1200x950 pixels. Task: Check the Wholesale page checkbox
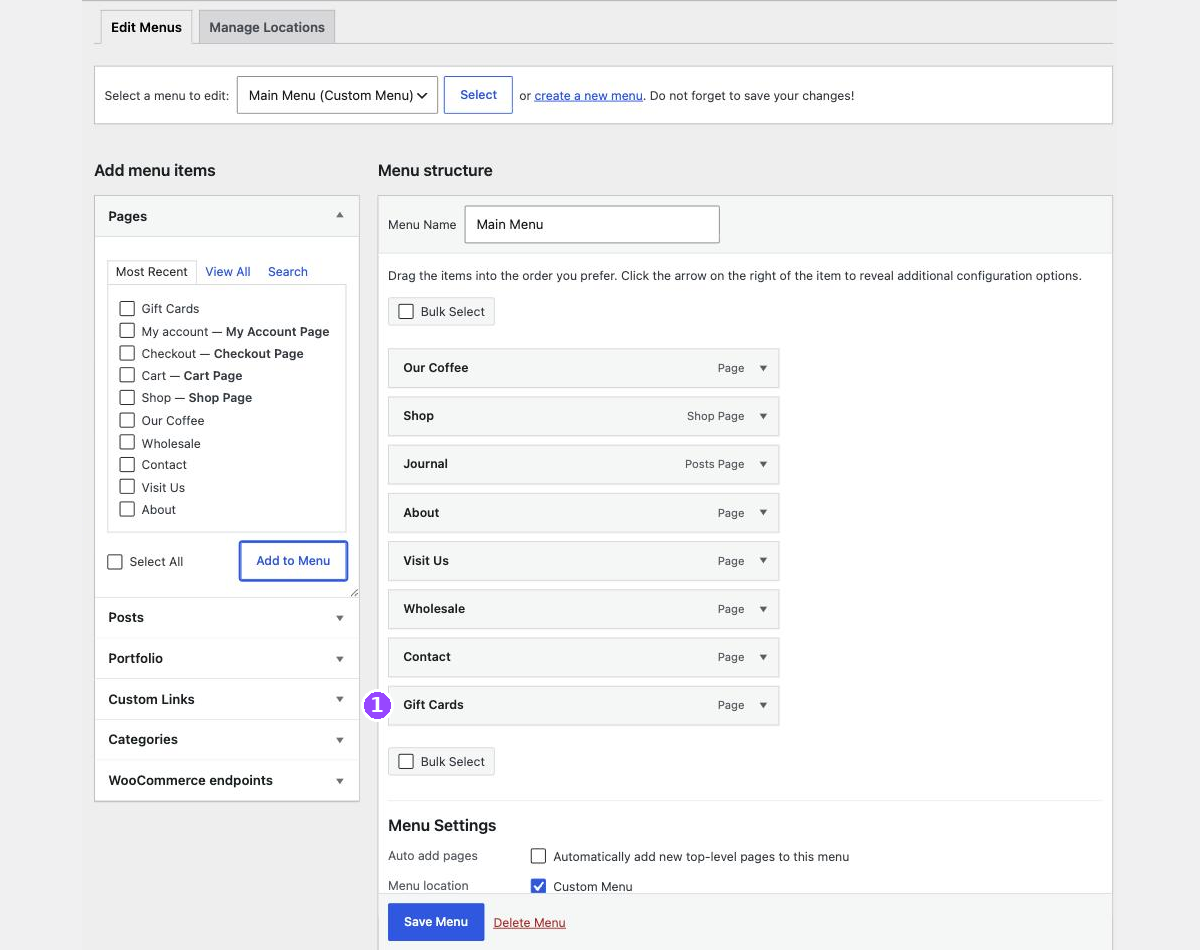tap(127, 442)
